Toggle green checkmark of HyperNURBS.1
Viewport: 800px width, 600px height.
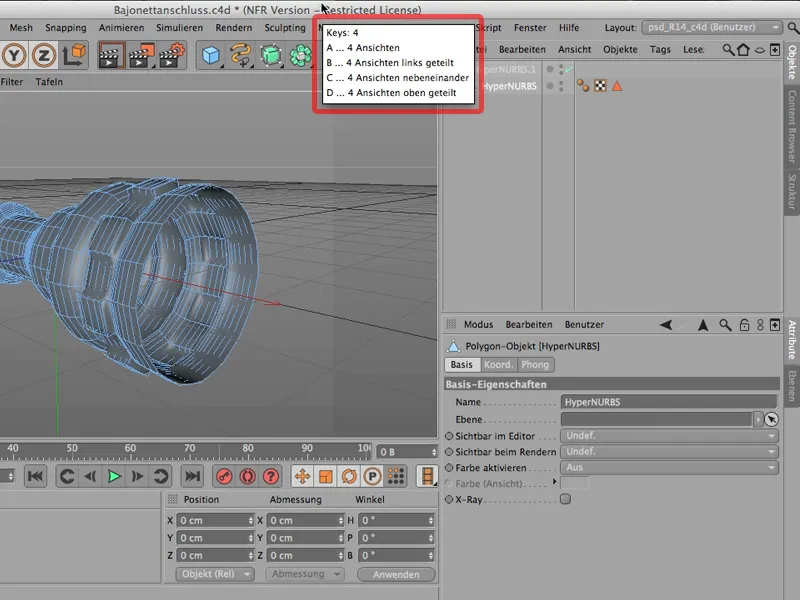tap(569, 69)
